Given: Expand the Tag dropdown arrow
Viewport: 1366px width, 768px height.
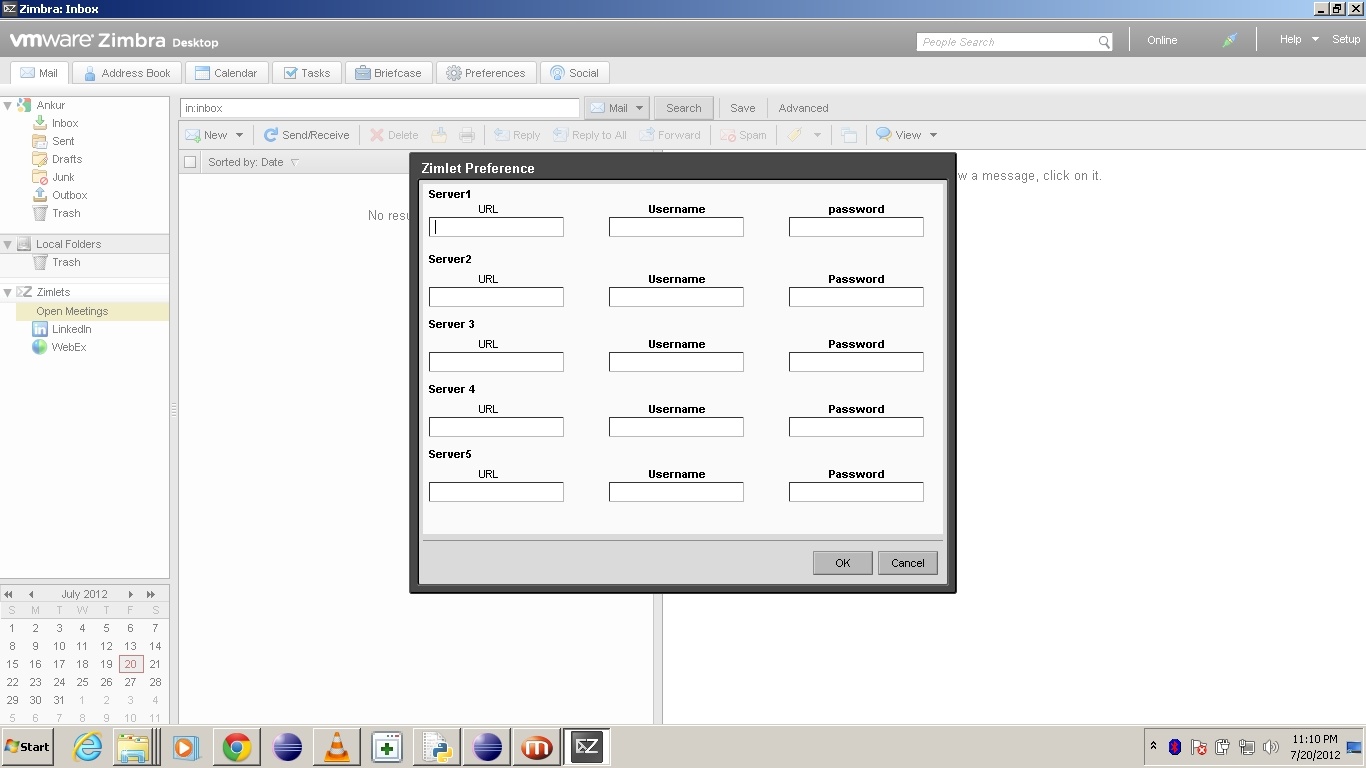Looking at the screenshot, I should point(817,135).
